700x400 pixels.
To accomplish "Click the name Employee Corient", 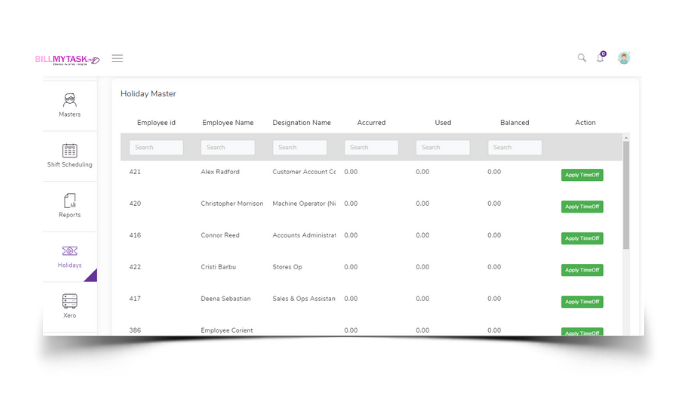I will pyautogui.click(x=227, y=330).
